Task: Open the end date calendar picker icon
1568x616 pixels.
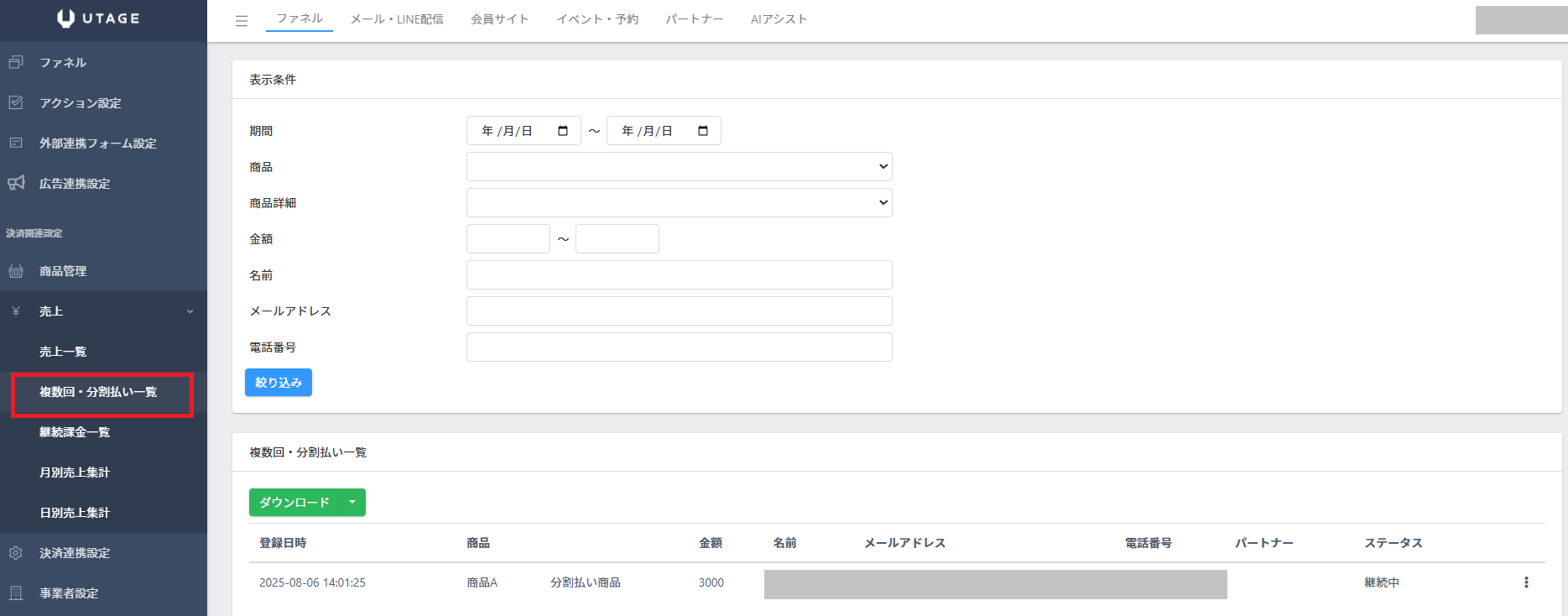Action: pyautogui.click(x=703, y=131)
